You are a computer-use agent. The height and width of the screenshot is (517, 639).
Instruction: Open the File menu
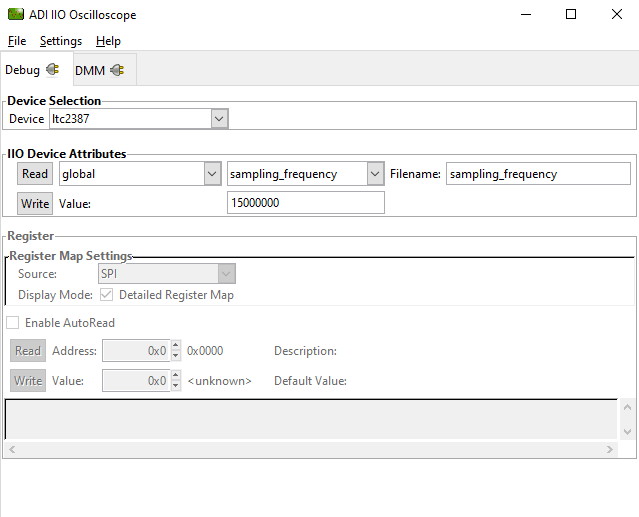point(17,41)
